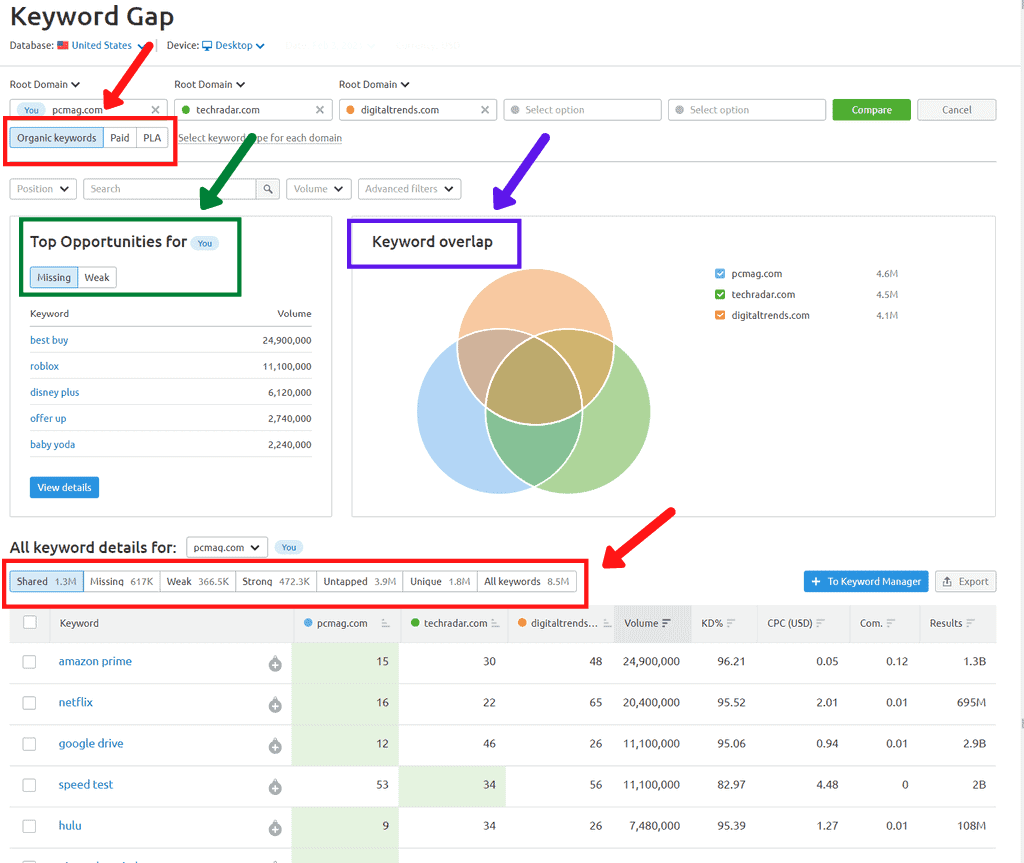The height and width of the screenshot is (863, 1024).
Task: Sort by CPC (USD) column icon
Action: click(x=820, y=623)
